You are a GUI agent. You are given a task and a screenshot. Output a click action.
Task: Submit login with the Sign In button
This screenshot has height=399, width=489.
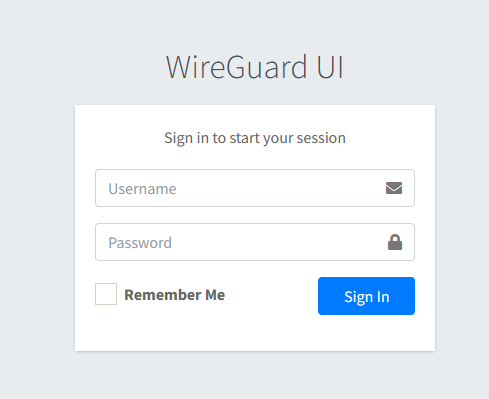click(366, 296)
